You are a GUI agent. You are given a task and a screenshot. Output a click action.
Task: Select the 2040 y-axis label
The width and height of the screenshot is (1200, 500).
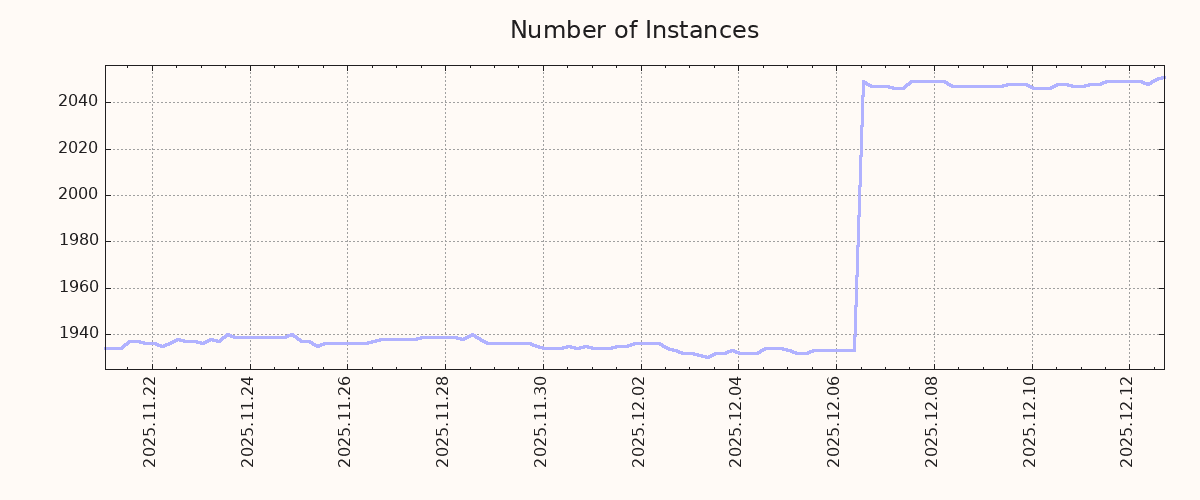pos(78,102)
